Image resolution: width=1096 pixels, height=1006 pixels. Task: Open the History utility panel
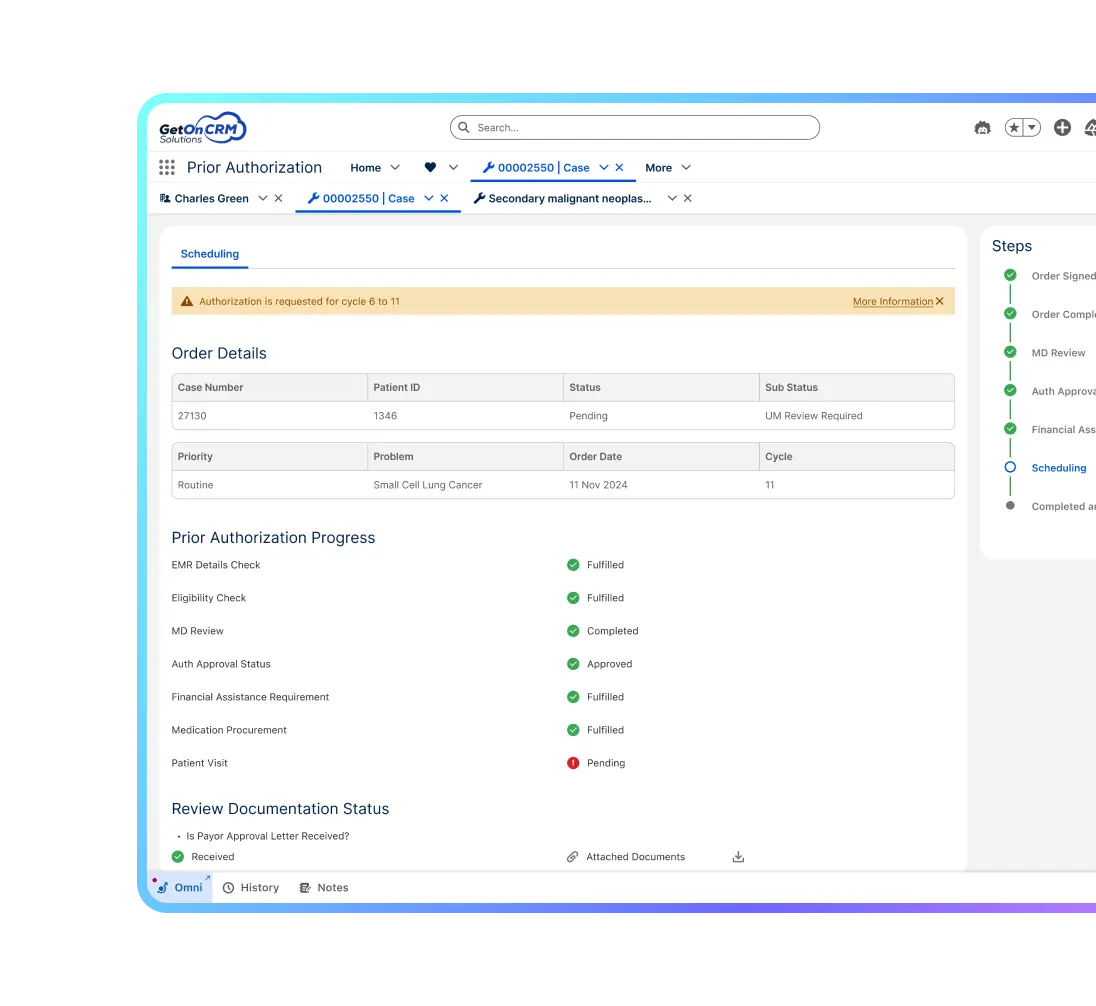tap(251, 887)
